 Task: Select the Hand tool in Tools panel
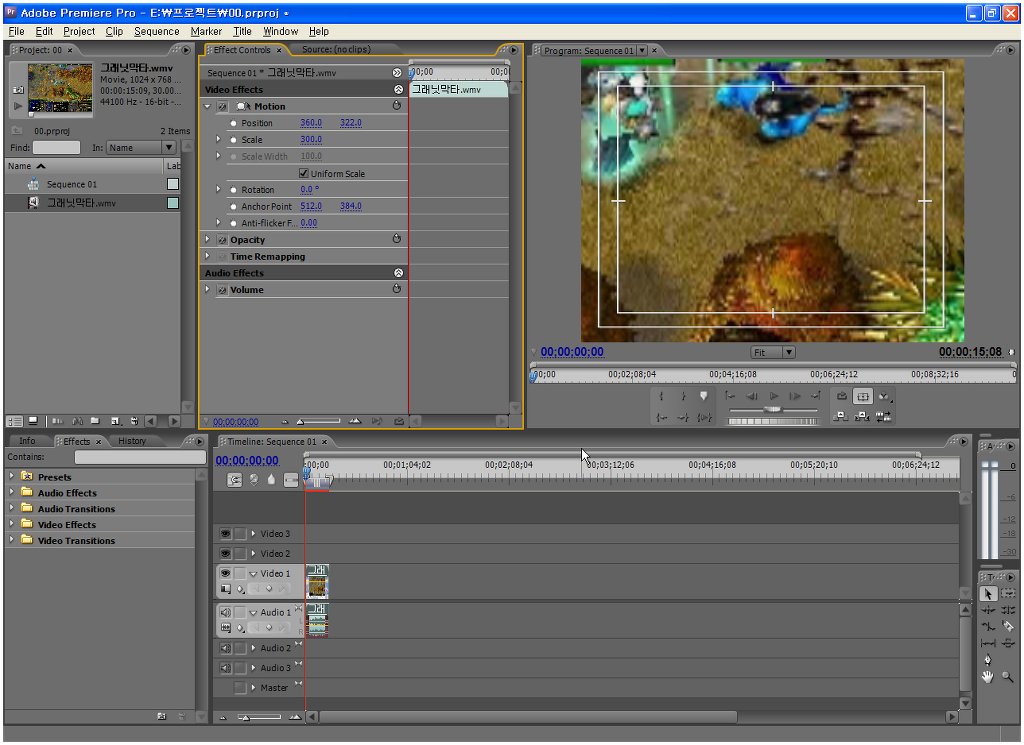point(988,677)
